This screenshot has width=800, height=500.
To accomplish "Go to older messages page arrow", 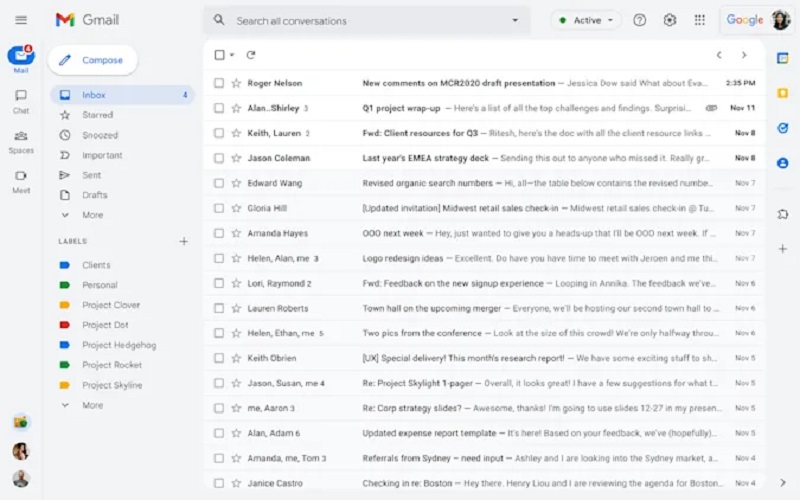I will [744, 55].
